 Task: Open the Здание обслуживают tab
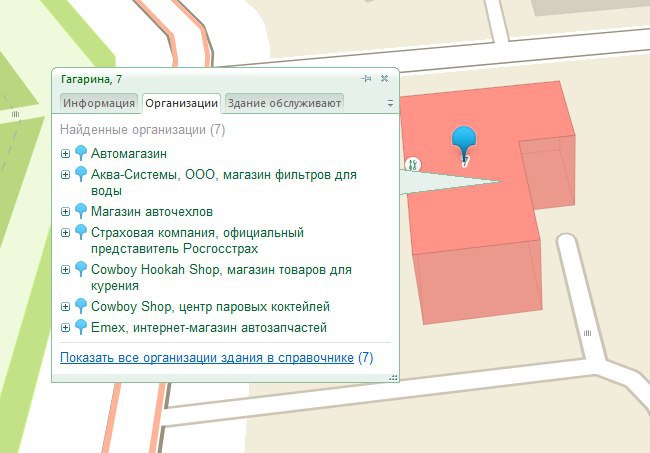pyautogui.click(x=284, y=103)
